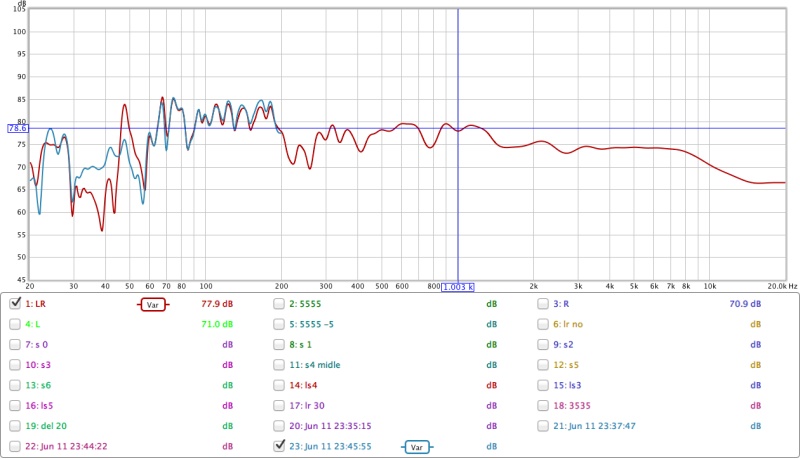This screenshot has height=459, width=800.
Task: Enable the 19: del 20 measurement
Action: (15, 426)
